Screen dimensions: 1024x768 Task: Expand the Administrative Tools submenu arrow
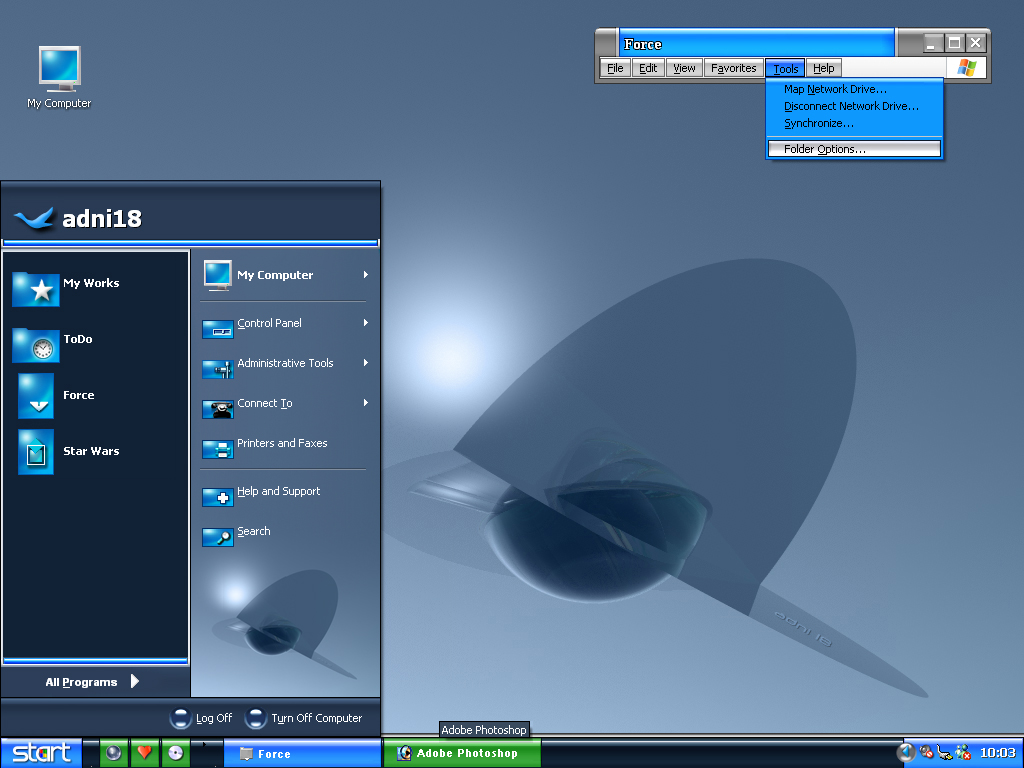tap(366, 362)
